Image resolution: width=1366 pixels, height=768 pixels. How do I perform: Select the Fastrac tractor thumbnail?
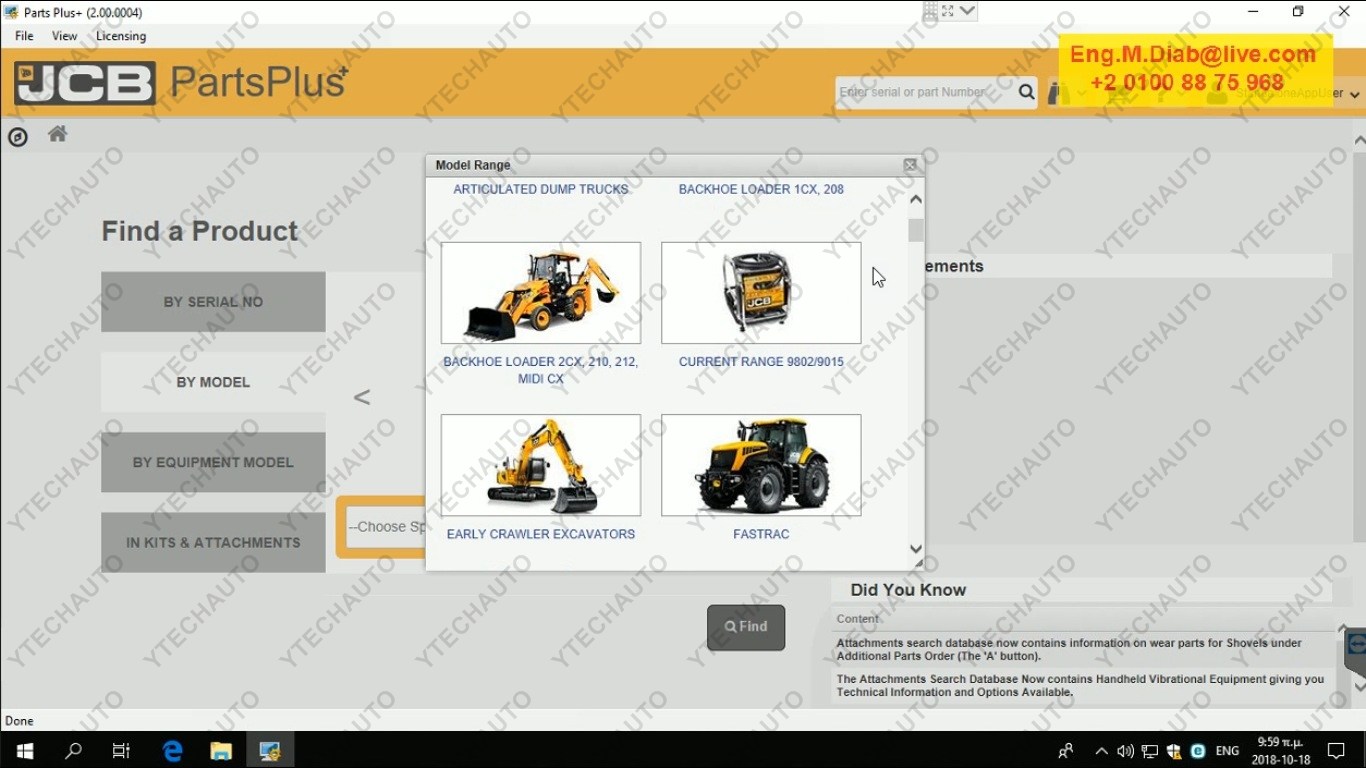point(761,465)
